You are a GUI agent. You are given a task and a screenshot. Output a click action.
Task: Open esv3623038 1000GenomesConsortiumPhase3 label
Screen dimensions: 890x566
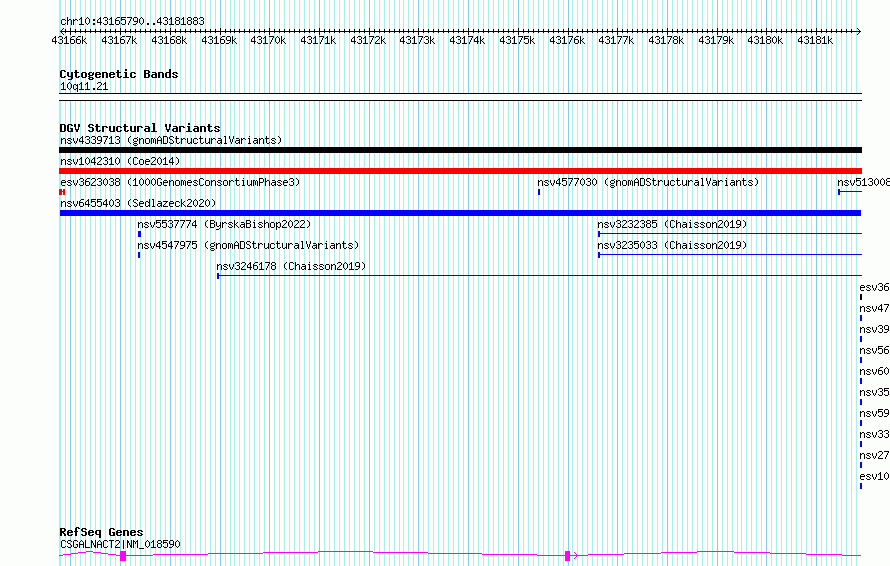click(180, 182)
